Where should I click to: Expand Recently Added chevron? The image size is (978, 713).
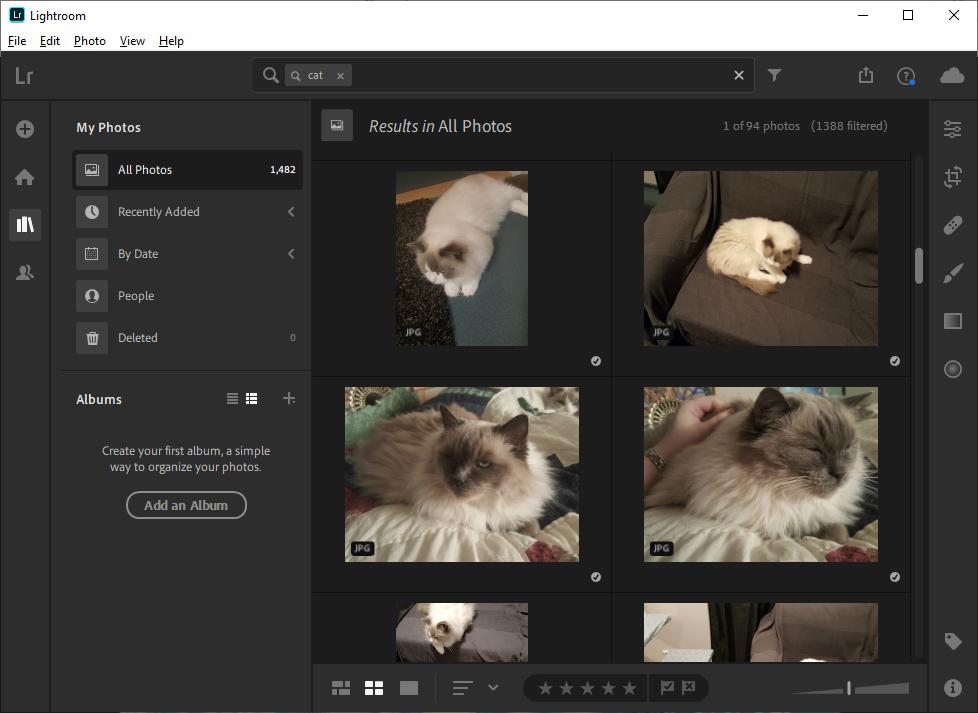[x=291, y=211]
